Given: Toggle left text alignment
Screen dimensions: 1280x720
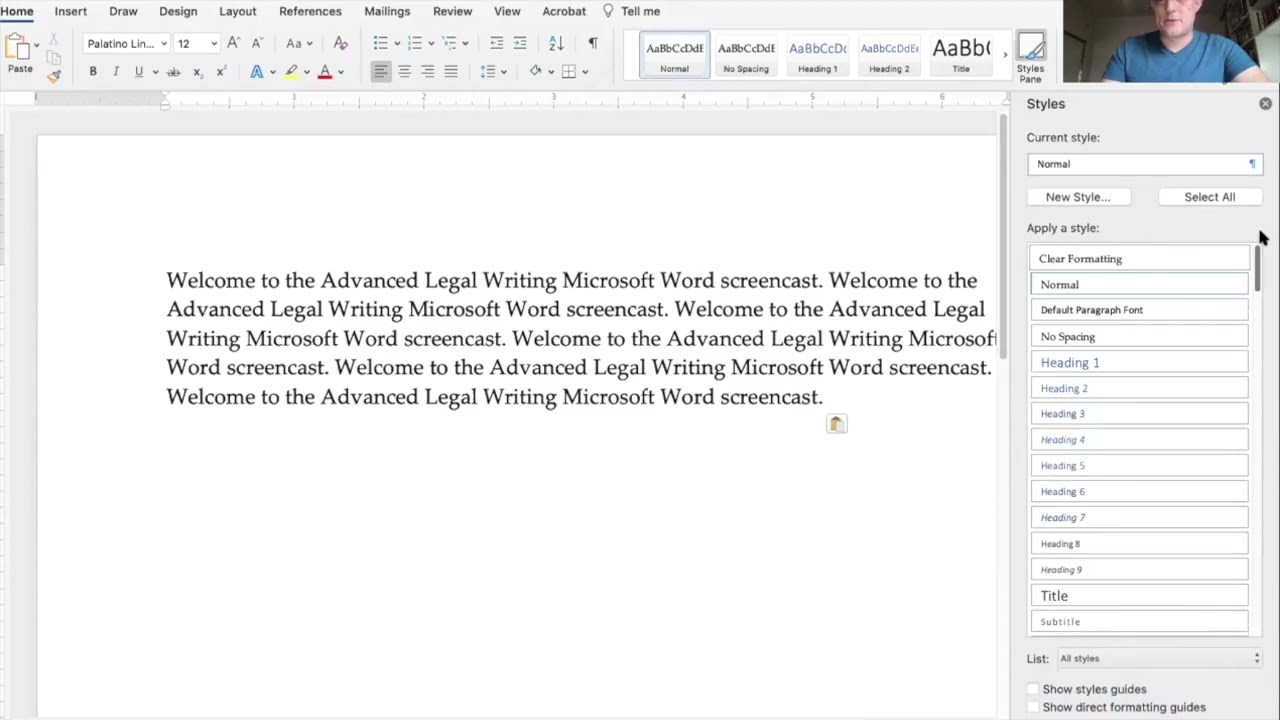Looking at the screenshot, I should coord(381,72).
